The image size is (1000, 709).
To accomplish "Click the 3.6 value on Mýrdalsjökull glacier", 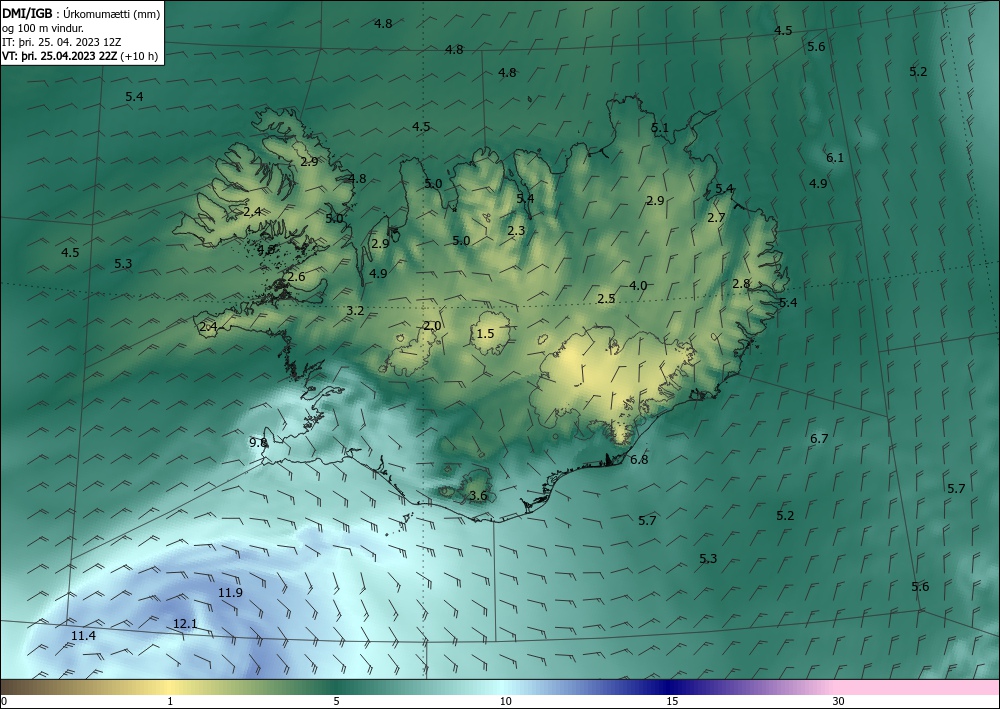I will click(478, 495).
